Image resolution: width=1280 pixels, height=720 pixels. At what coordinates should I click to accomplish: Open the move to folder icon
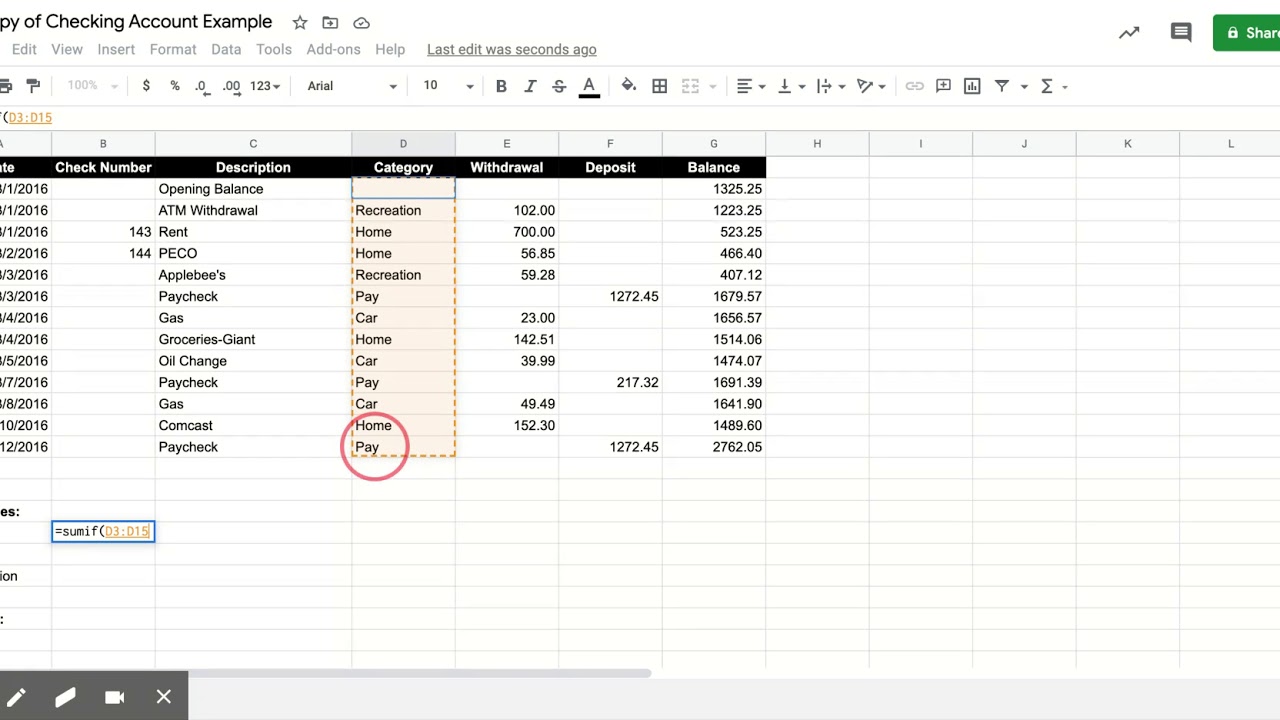[331, 22]
